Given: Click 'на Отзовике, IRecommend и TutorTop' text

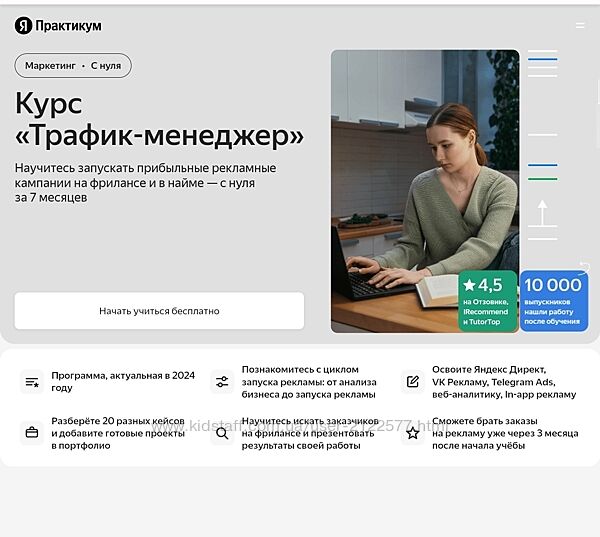Looking at the screenshot, I should (x=486, y=312).
